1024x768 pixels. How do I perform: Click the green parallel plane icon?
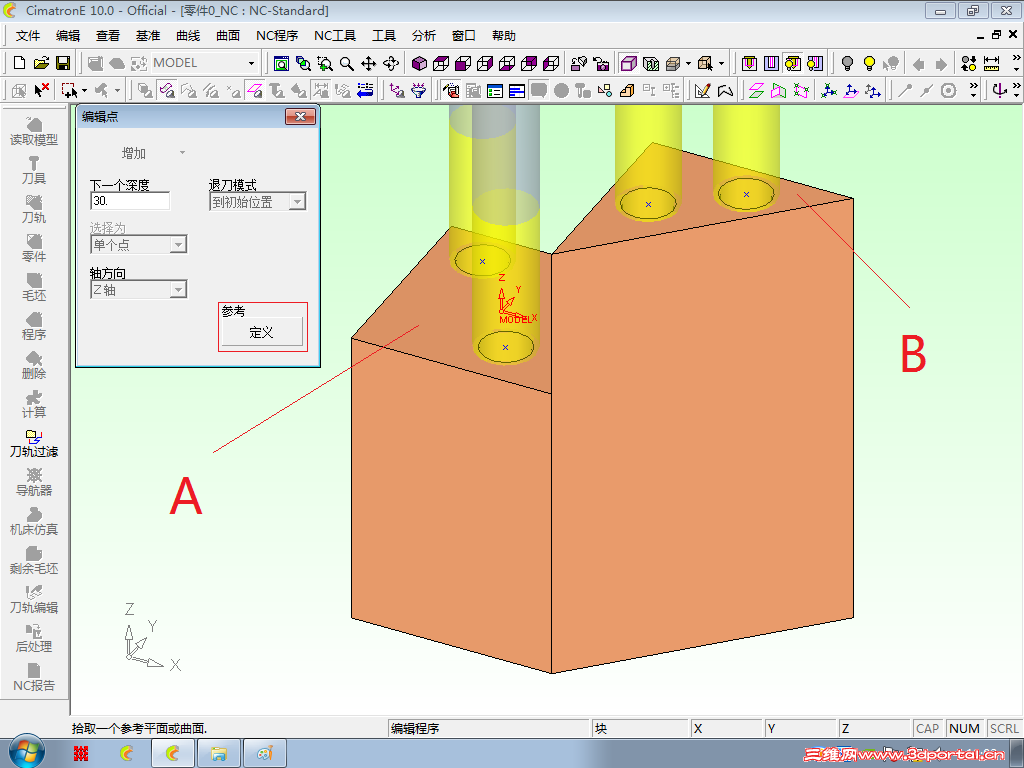(756, 90)
